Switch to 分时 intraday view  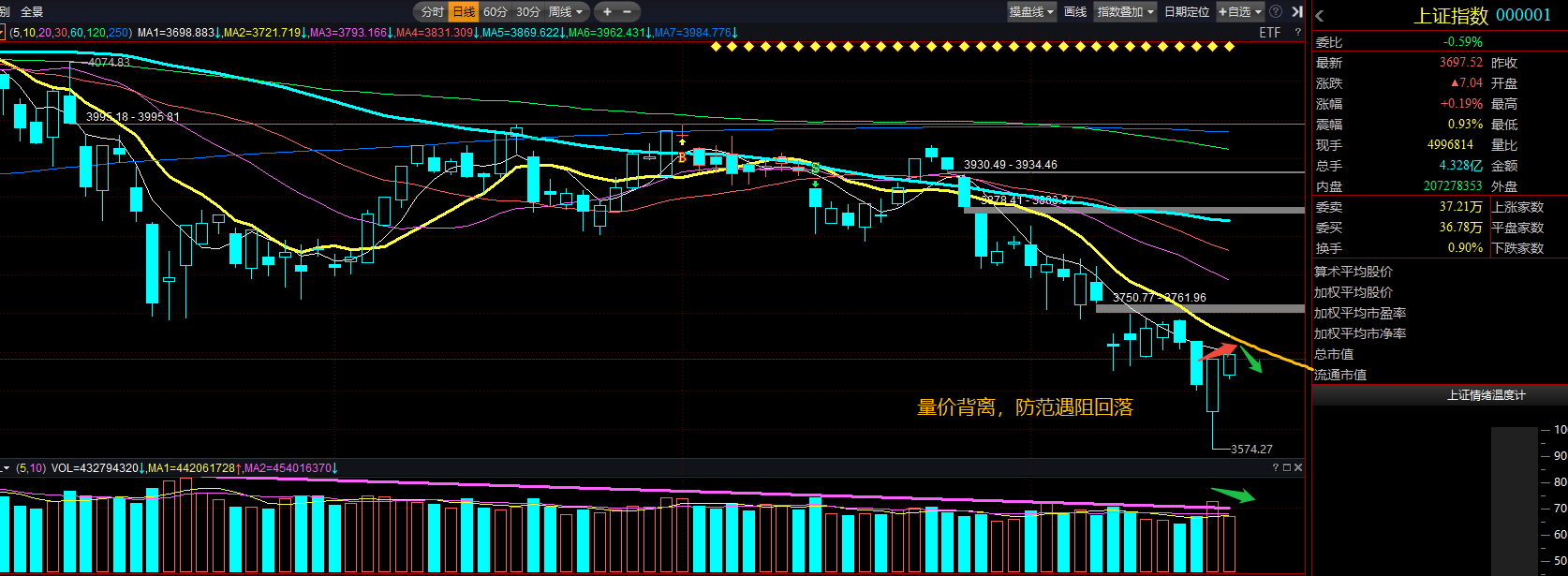[432, 12]
